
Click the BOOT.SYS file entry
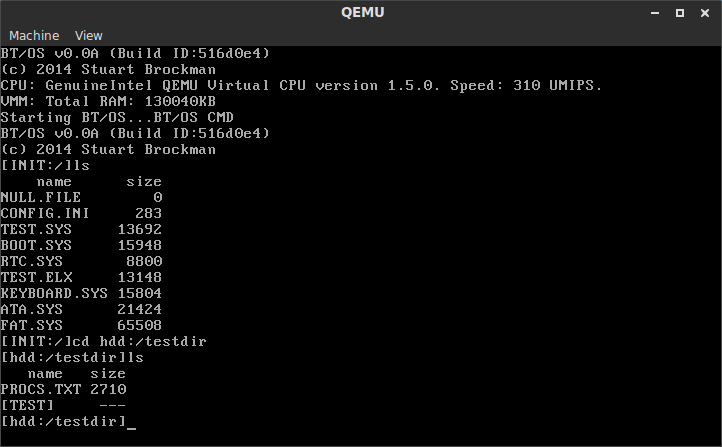tap(36, 245)
